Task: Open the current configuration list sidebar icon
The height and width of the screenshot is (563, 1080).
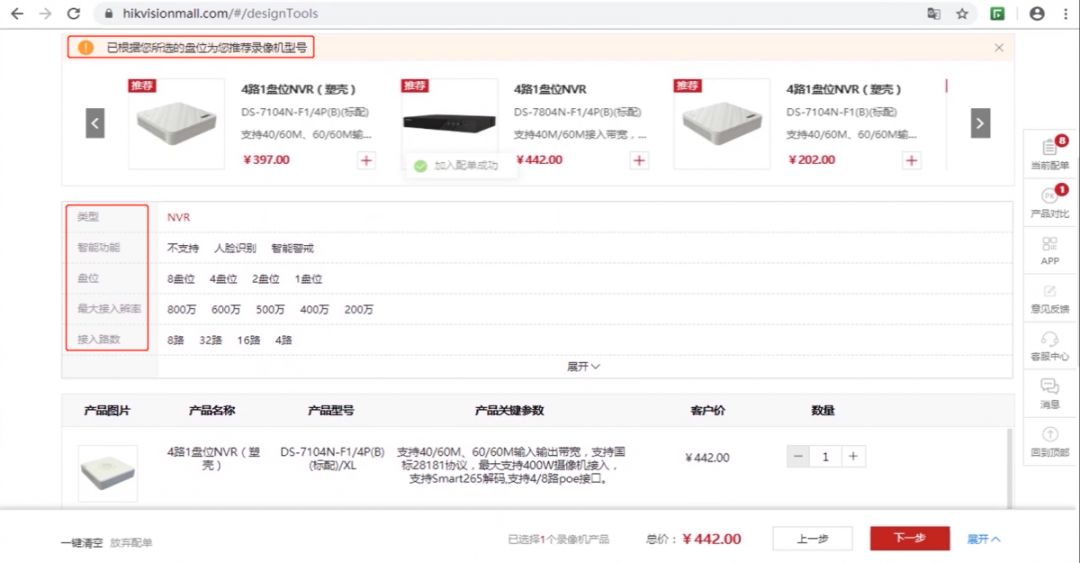Action: tap(1050, 153)
